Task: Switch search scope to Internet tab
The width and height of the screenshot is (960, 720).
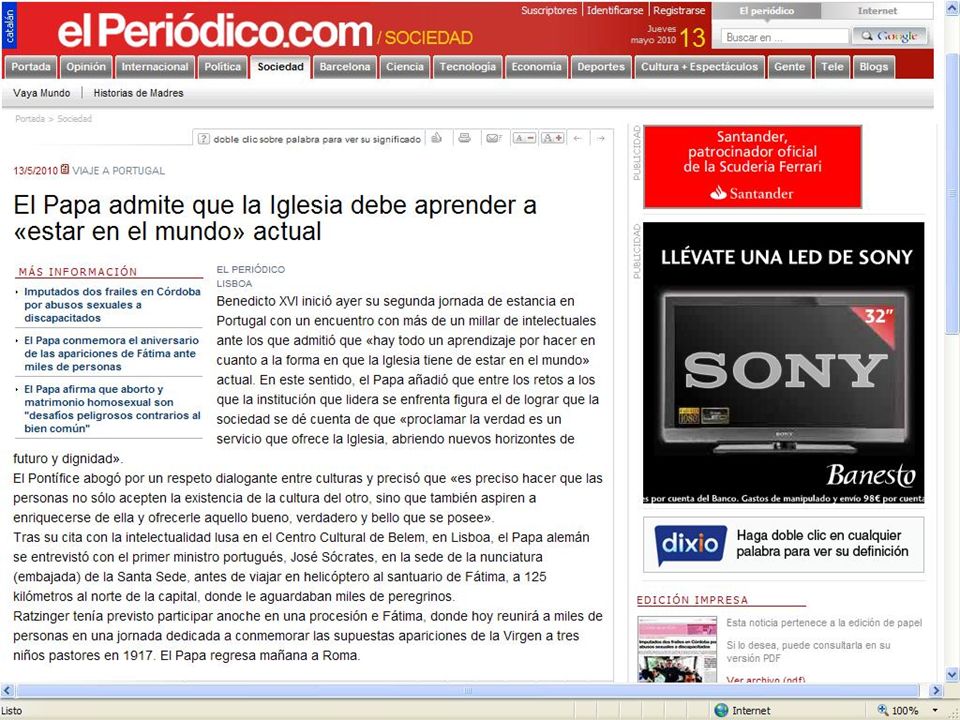Action: coord(877,11)
